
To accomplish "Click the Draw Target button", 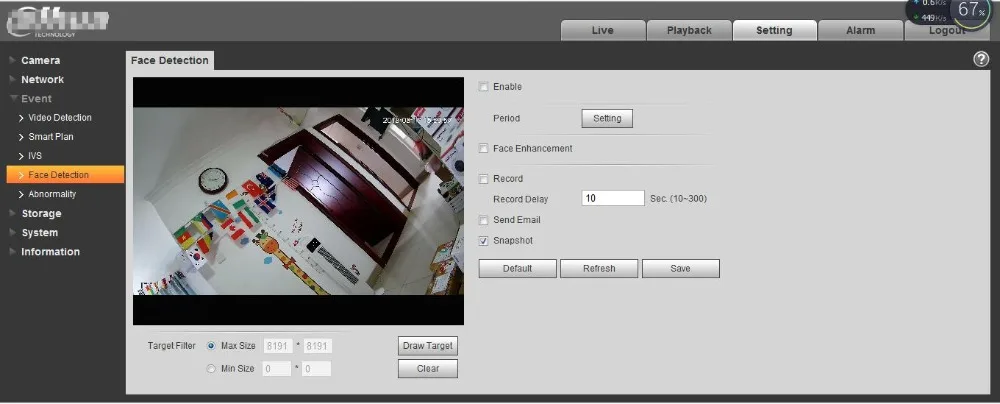I will coord(428,346).
